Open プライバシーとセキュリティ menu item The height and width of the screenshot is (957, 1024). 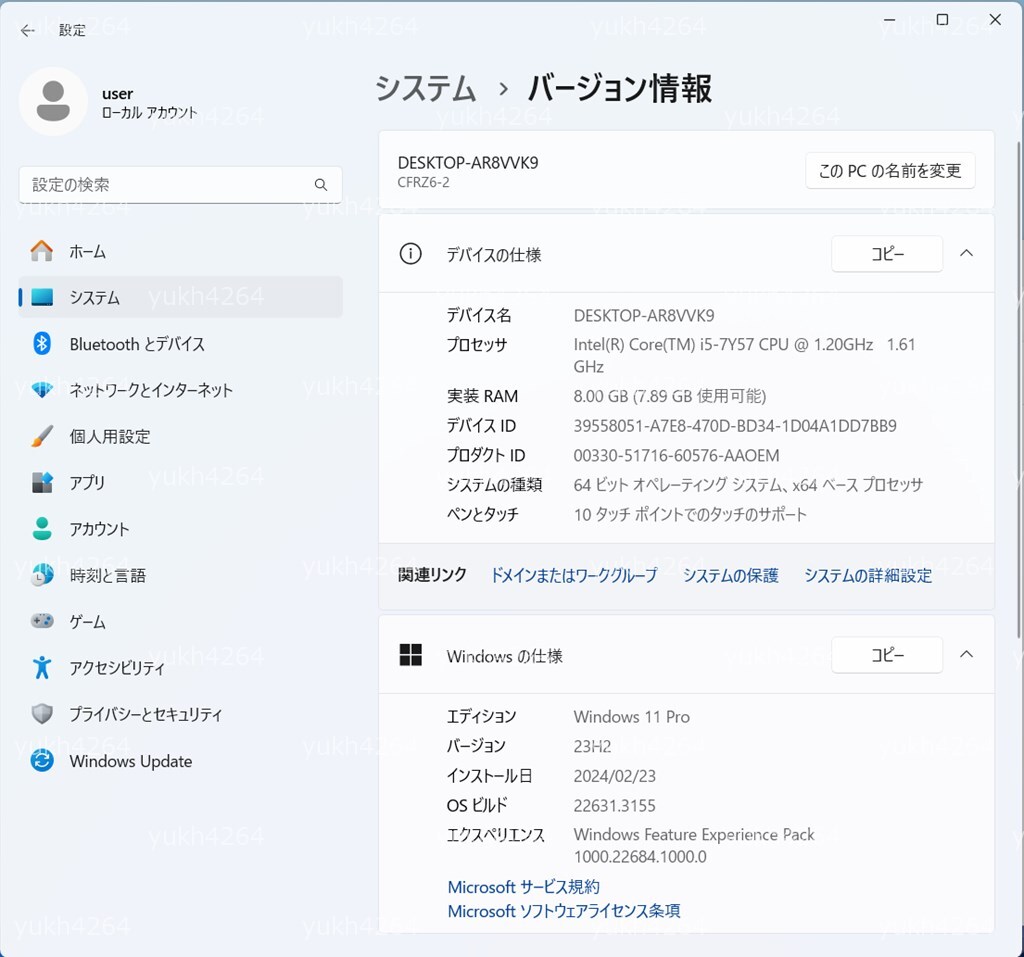coord(145,715)
